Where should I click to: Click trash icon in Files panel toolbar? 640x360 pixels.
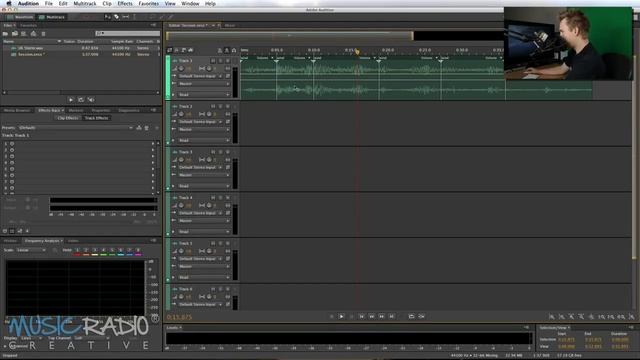(x=43, y=33)
